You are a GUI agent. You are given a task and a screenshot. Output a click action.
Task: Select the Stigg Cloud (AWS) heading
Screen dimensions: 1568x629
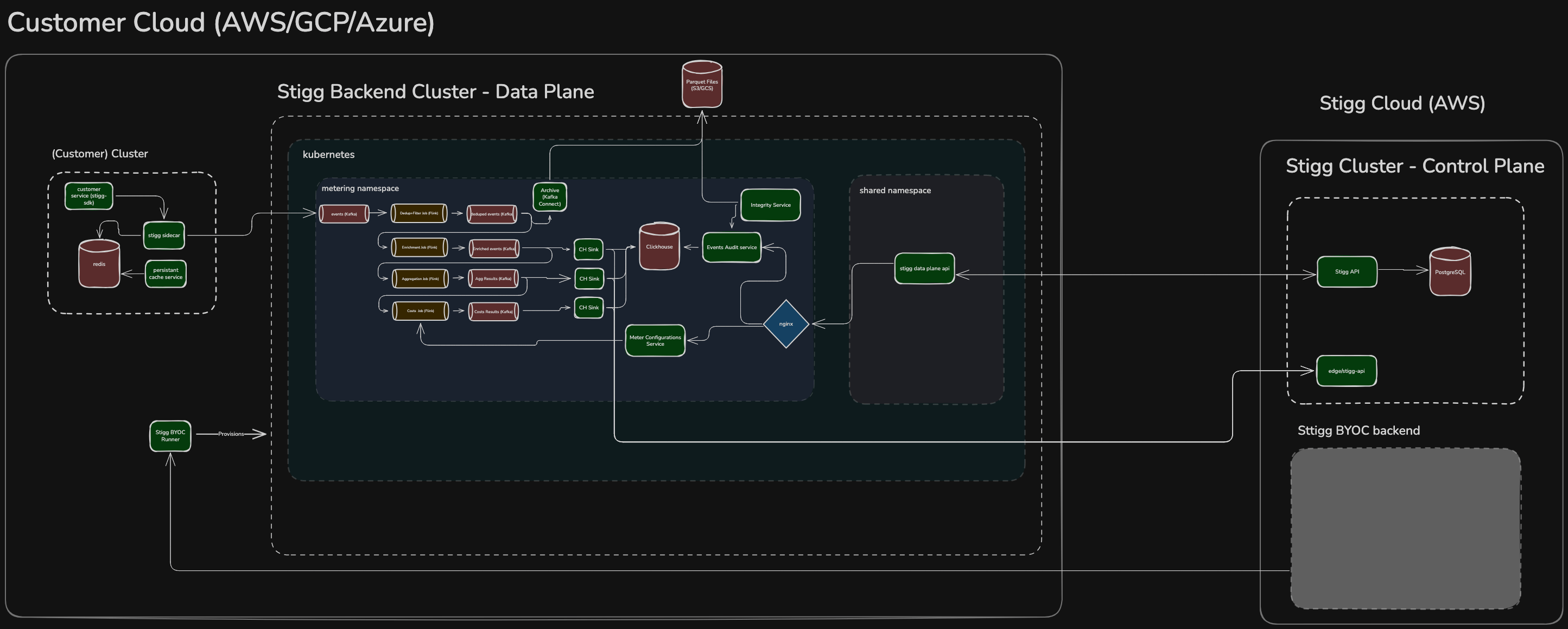(1402, 103)
